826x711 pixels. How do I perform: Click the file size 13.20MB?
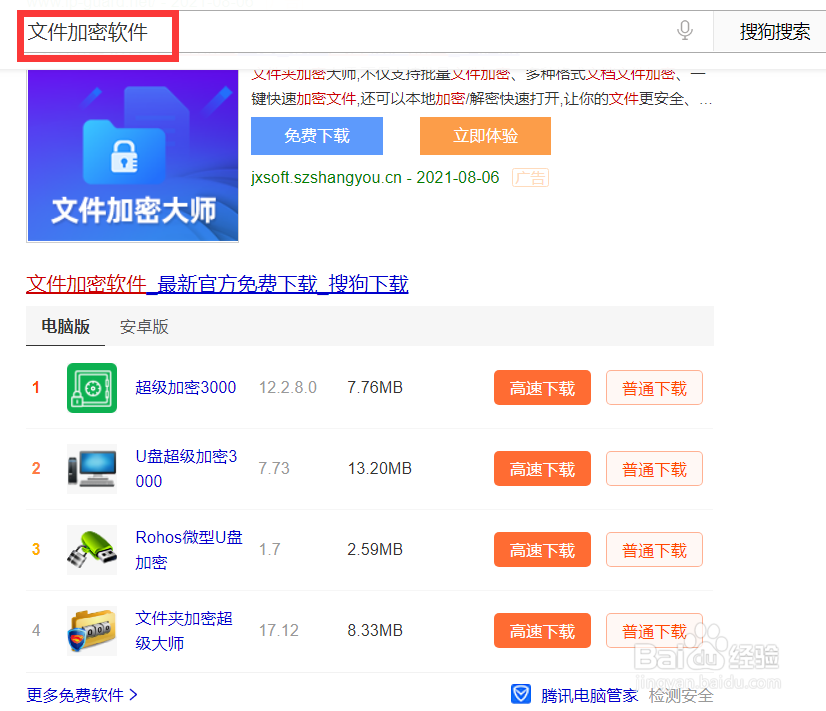(380, 468)
